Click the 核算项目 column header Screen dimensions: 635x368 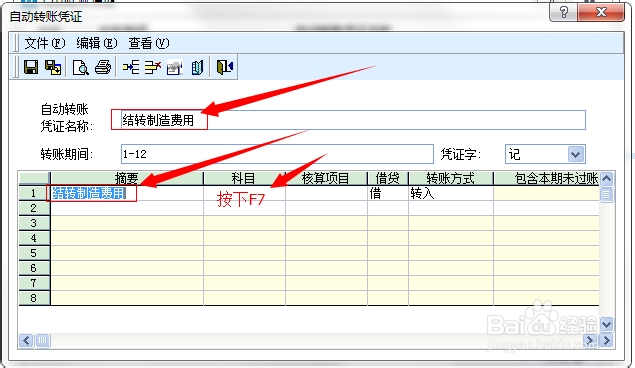[x=326, y=178]
